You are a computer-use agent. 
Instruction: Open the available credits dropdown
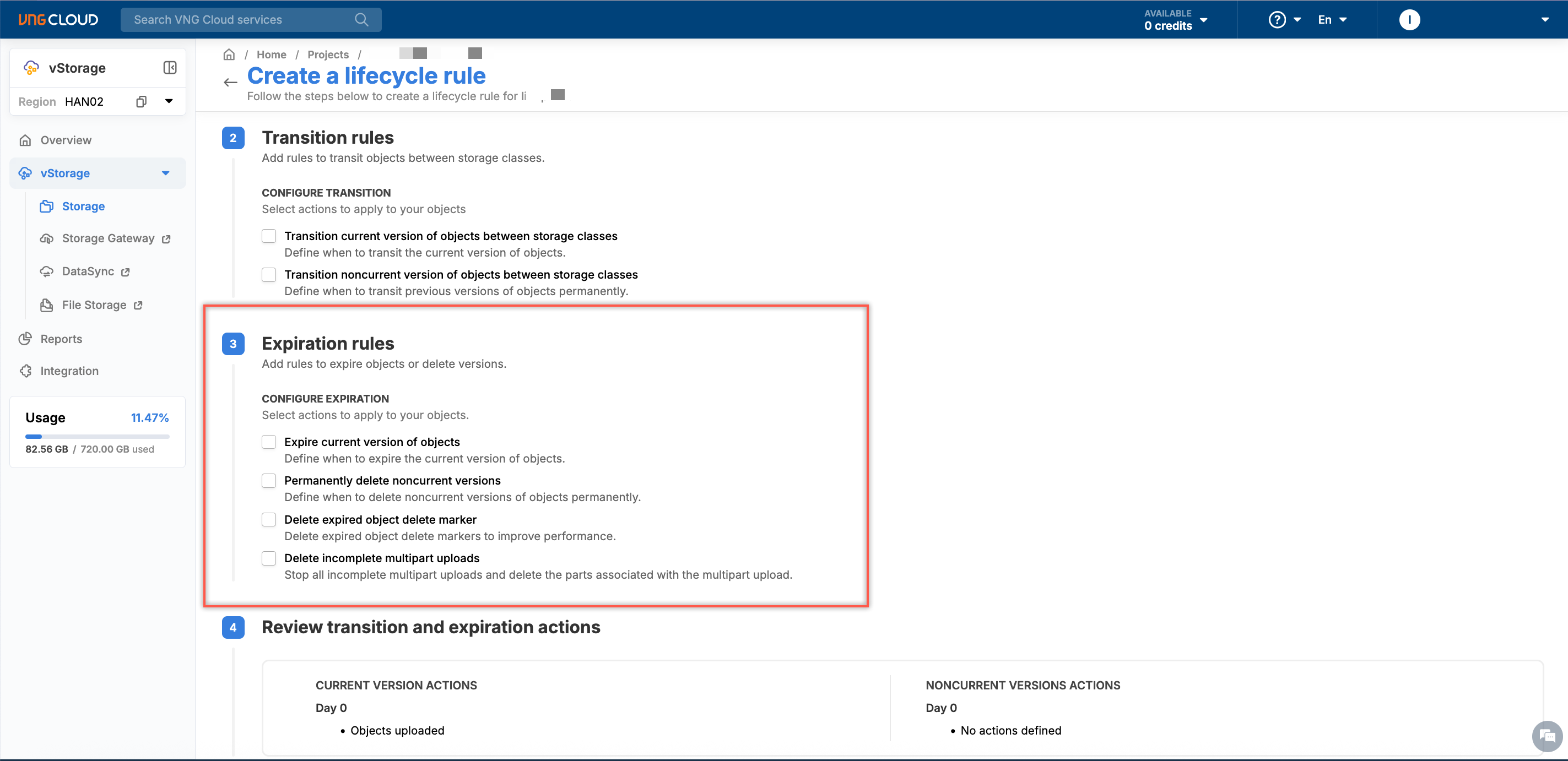point(1203,19)
